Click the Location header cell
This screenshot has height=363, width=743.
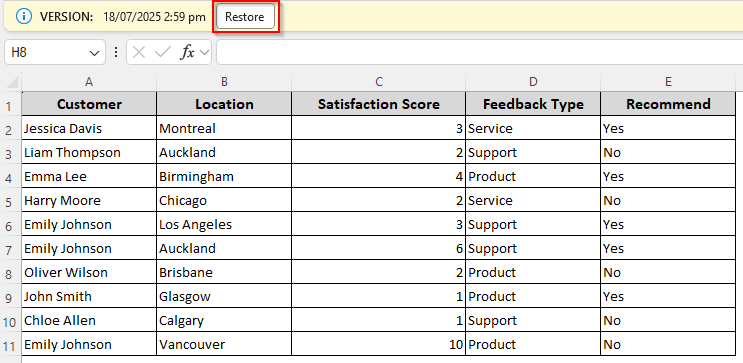tap(224, 104)
